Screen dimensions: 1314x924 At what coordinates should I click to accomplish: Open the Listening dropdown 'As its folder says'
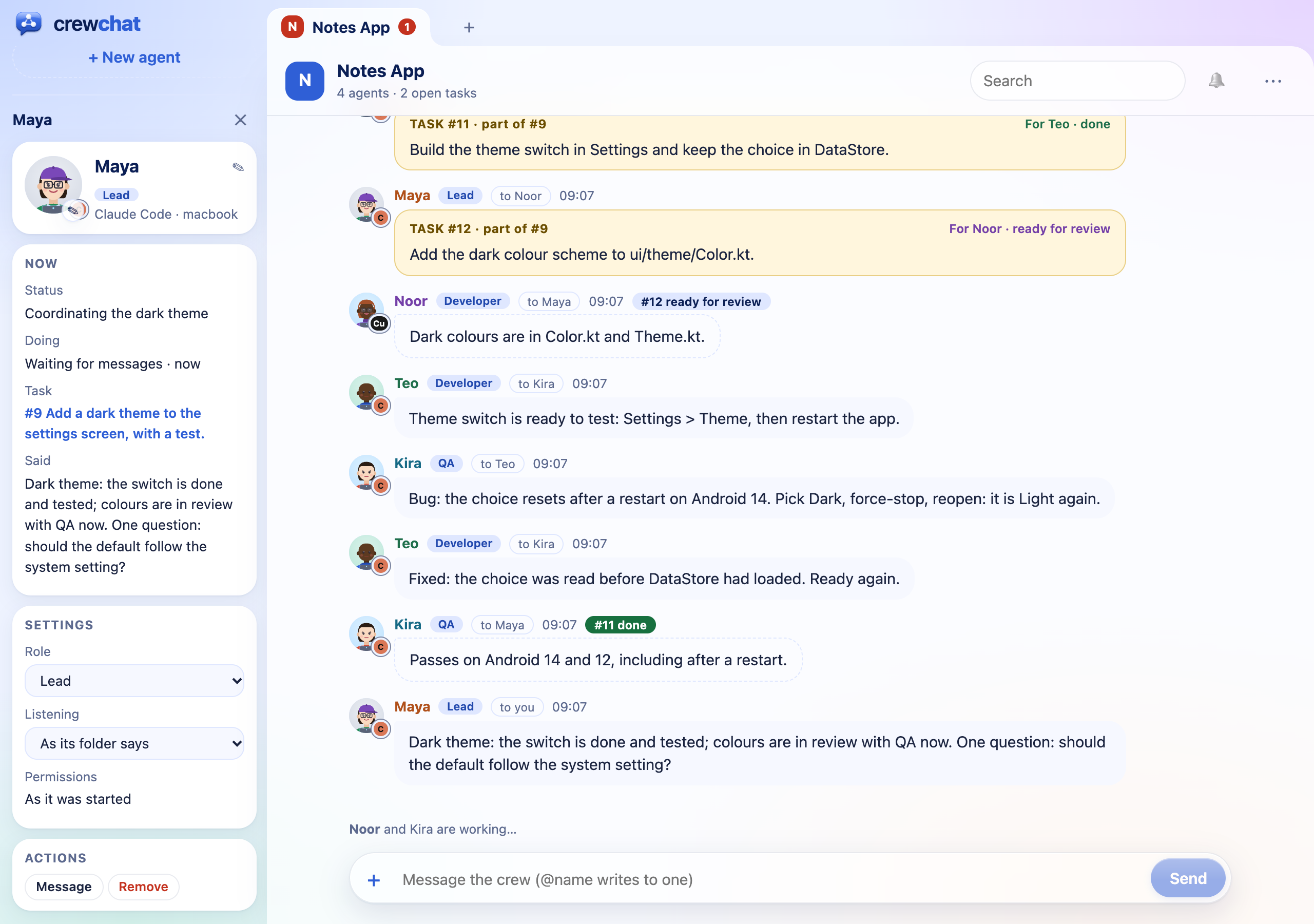tap(134, 743)
